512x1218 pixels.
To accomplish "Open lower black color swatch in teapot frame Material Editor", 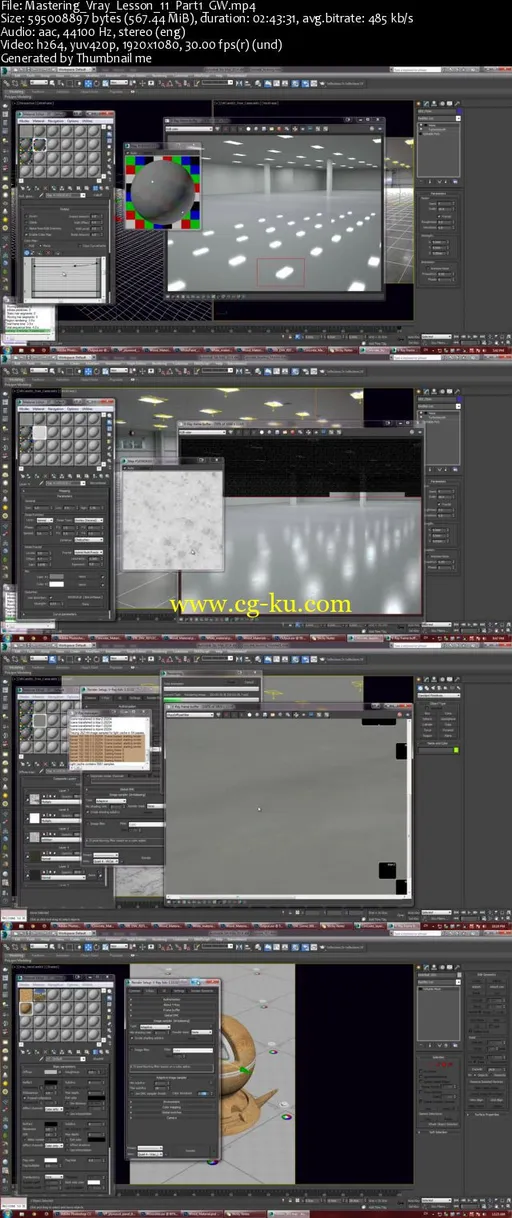I will 50,1123.
